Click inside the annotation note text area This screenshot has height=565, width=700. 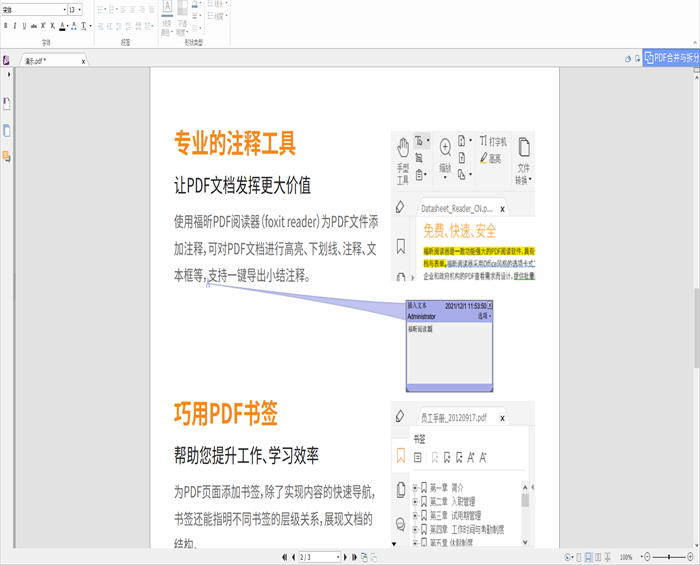click(449, 353)
